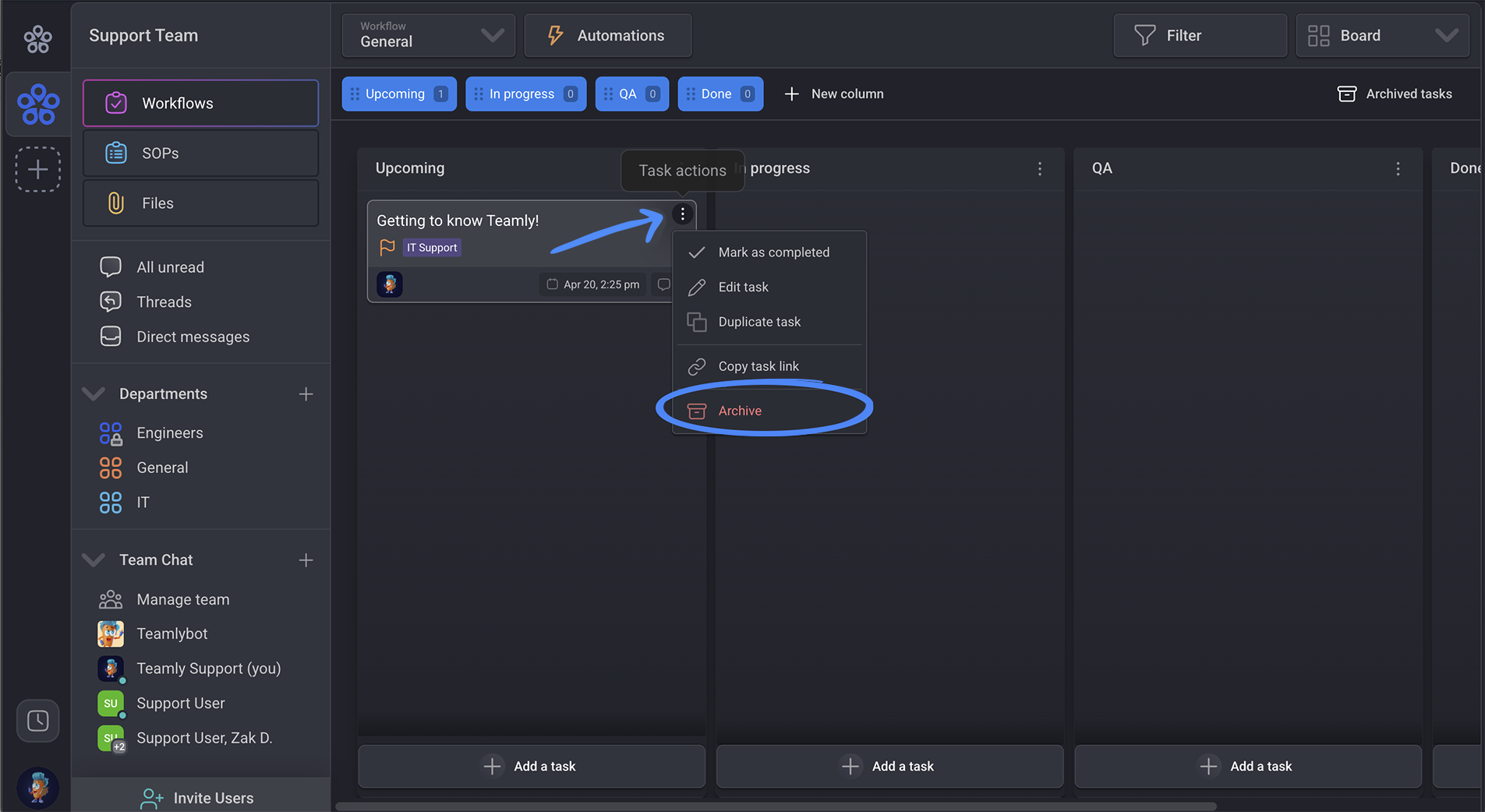The image size is (1485, 812).
Task: Open Files section
Action: click(200, 203)
